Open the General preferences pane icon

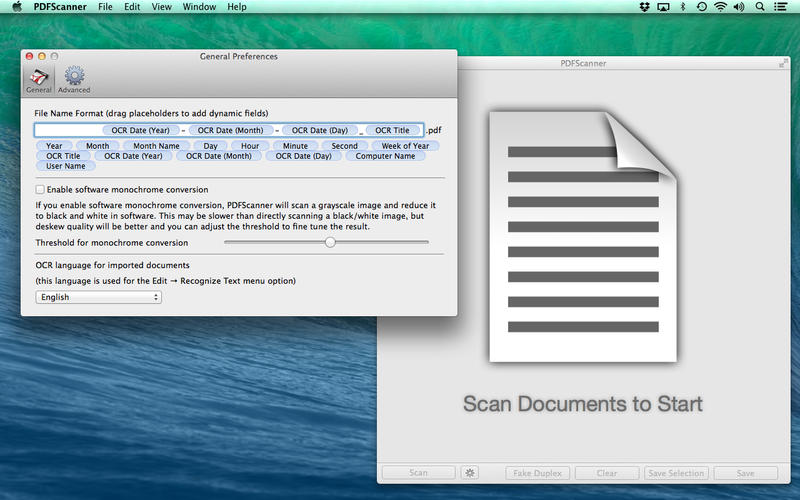click(38, 80)
